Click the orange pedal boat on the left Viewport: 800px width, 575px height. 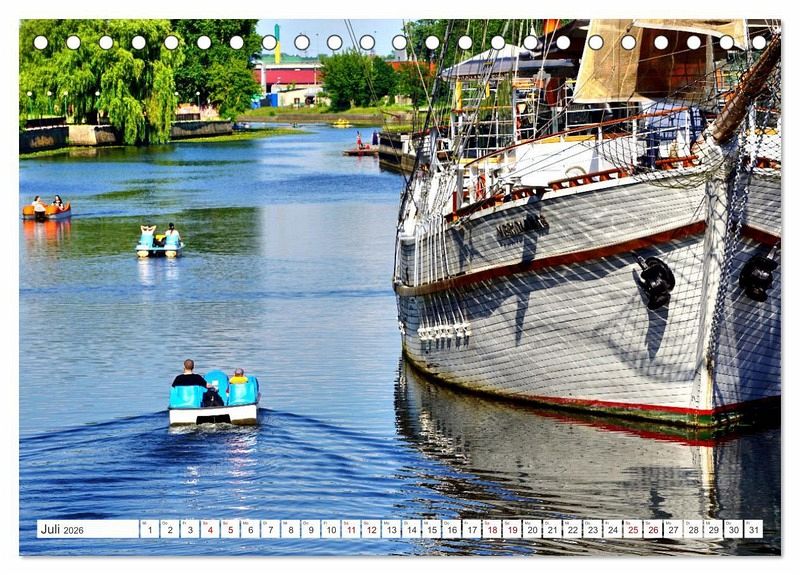click(x=47, y=210)
